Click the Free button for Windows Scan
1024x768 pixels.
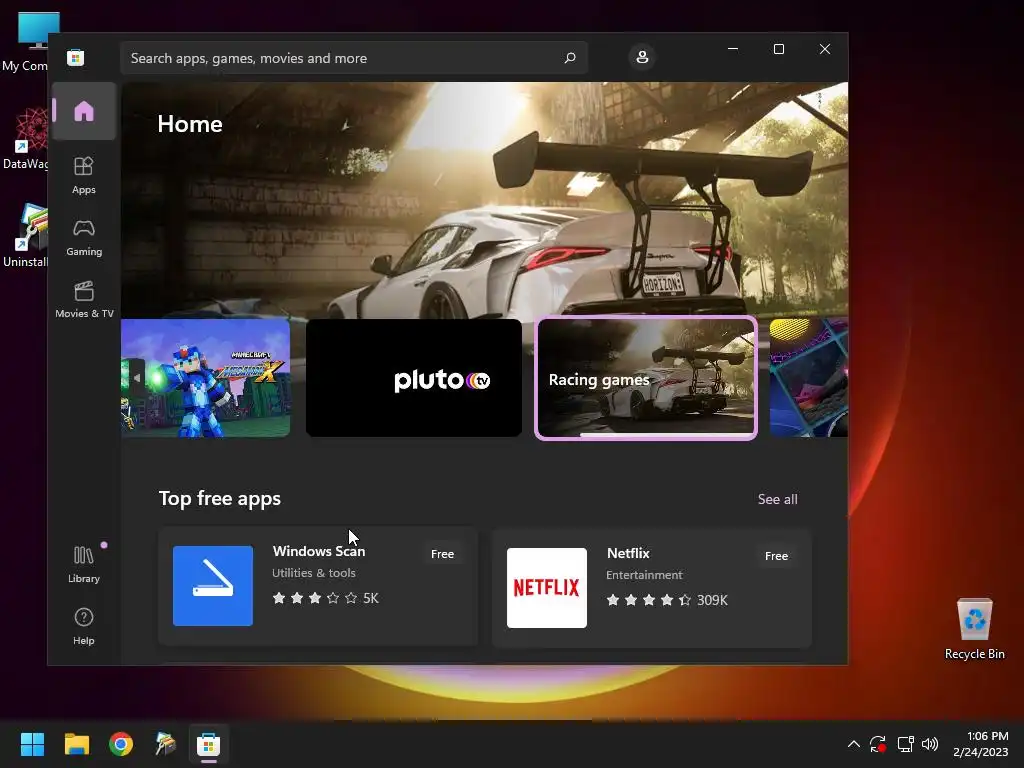pyautogui.click(x=442, y=554)
